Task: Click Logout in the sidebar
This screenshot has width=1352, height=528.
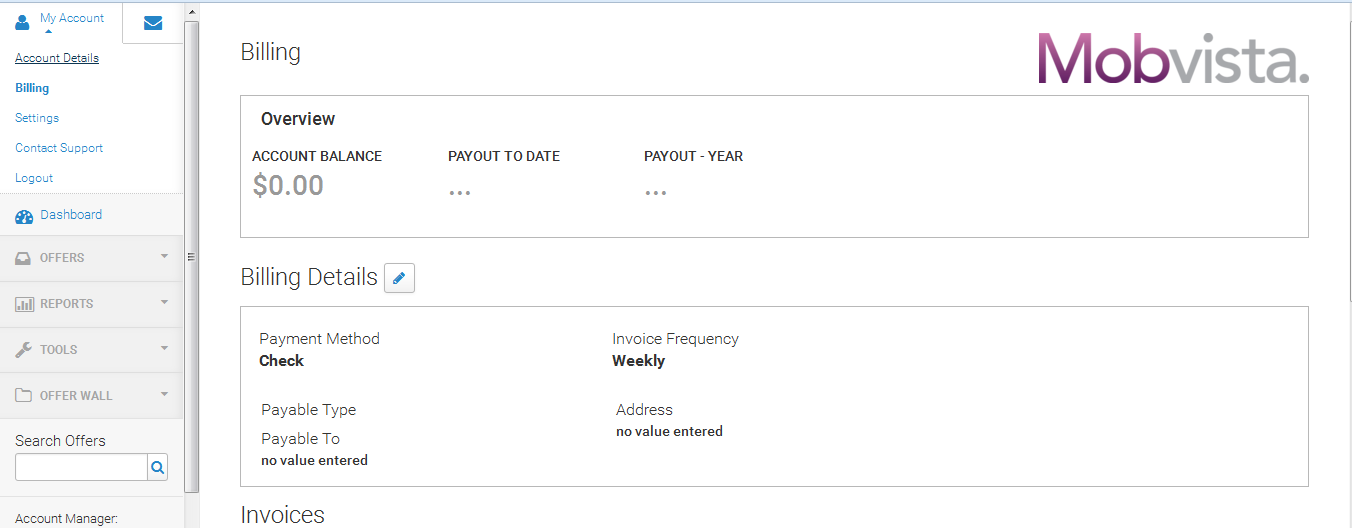Action: 34,178
